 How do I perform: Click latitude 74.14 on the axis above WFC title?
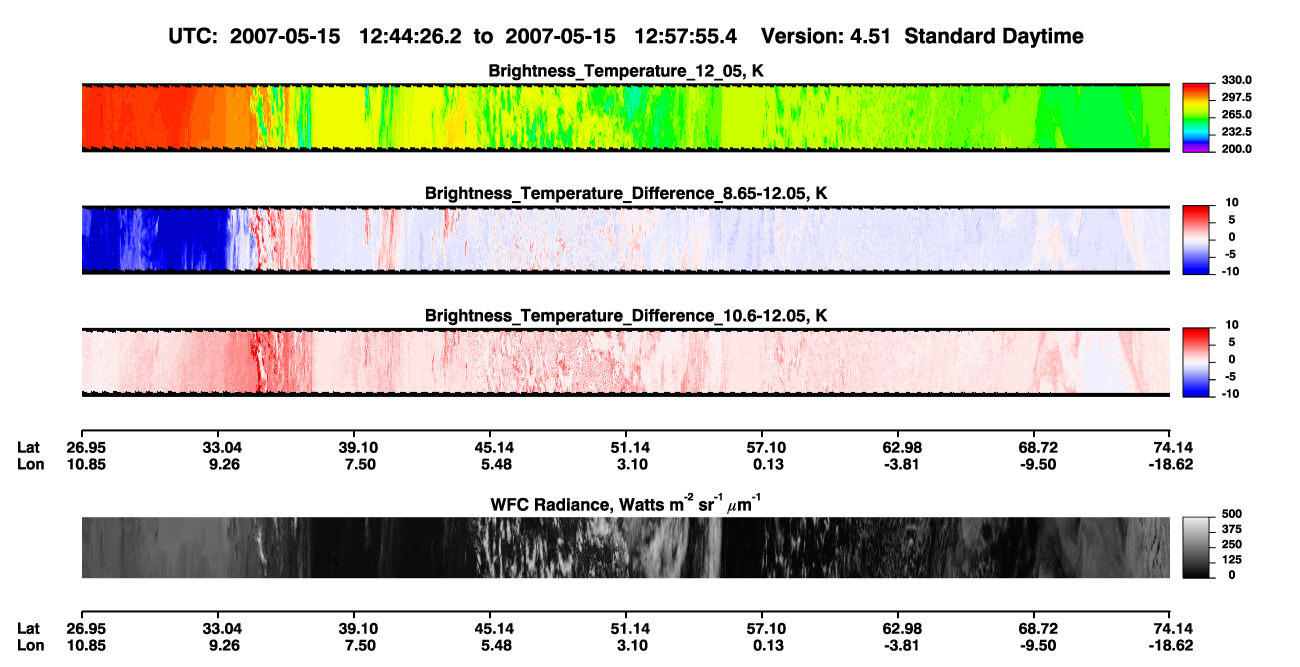1174,447
